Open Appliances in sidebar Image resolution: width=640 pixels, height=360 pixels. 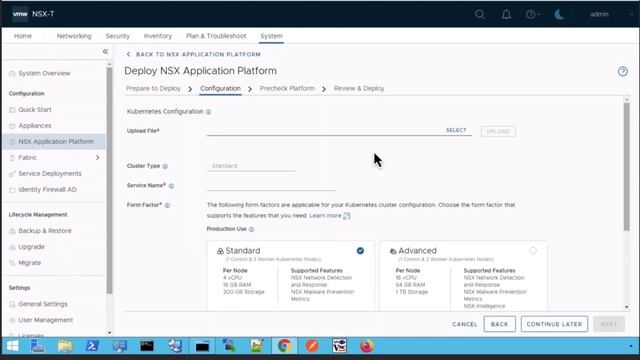pyautogui.click(x=35, y=126)
